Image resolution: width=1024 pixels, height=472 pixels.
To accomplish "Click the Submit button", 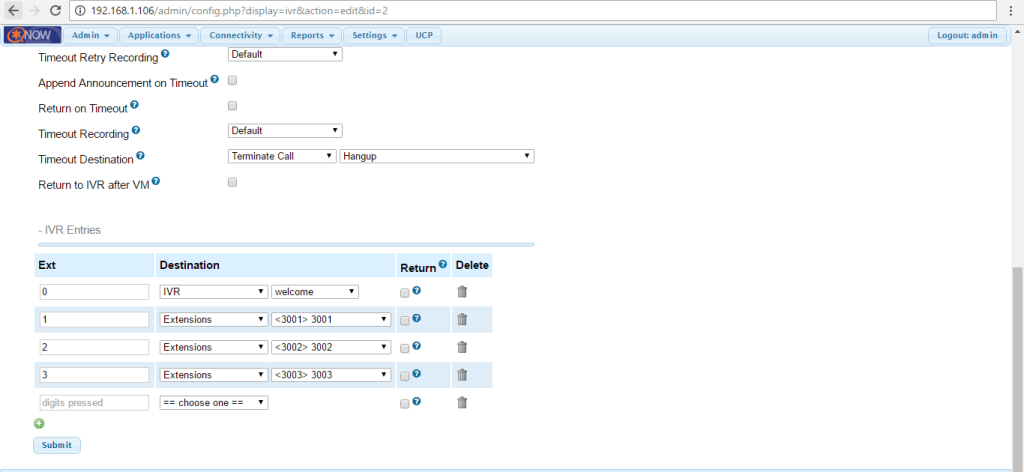I will tap(57, 445).
